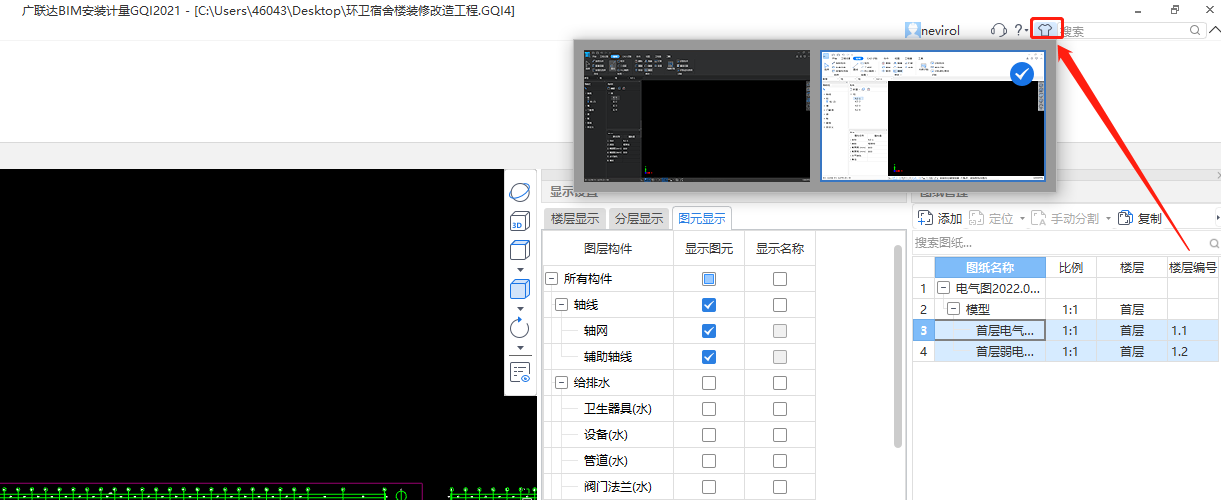Screen dimensions: 1221x500
Task: Switch to the 分层显示 tab
Action: [638, 218]
